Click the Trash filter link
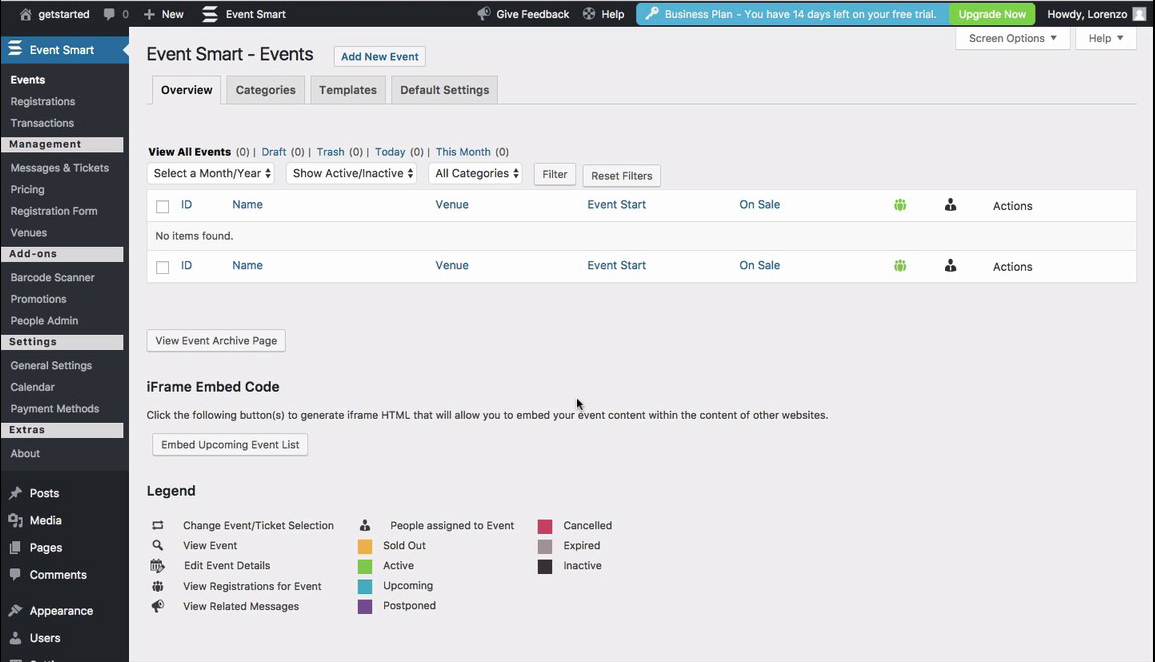This screenshot has height=662, width=1155. 330,152
